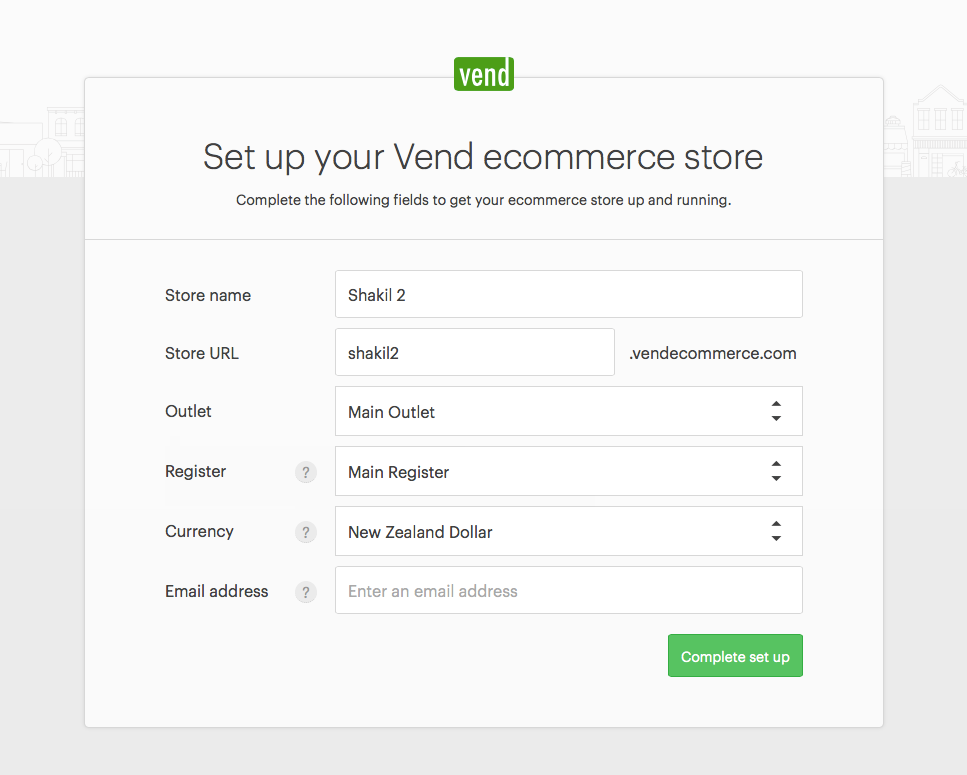Focus the Store name field containing Shakil 2
Viewport: 967px width, 775px height.
coord(569,294)
